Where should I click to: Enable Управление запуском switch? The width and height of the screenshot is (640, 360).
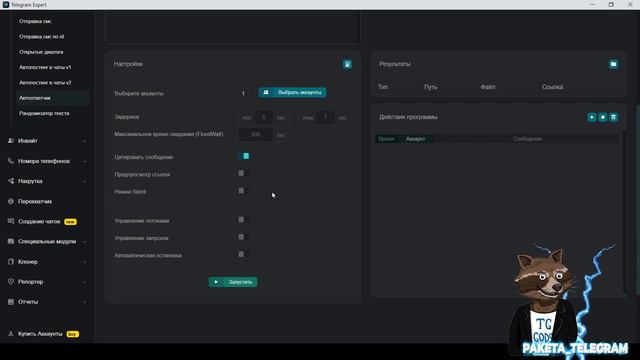(244, 237)
